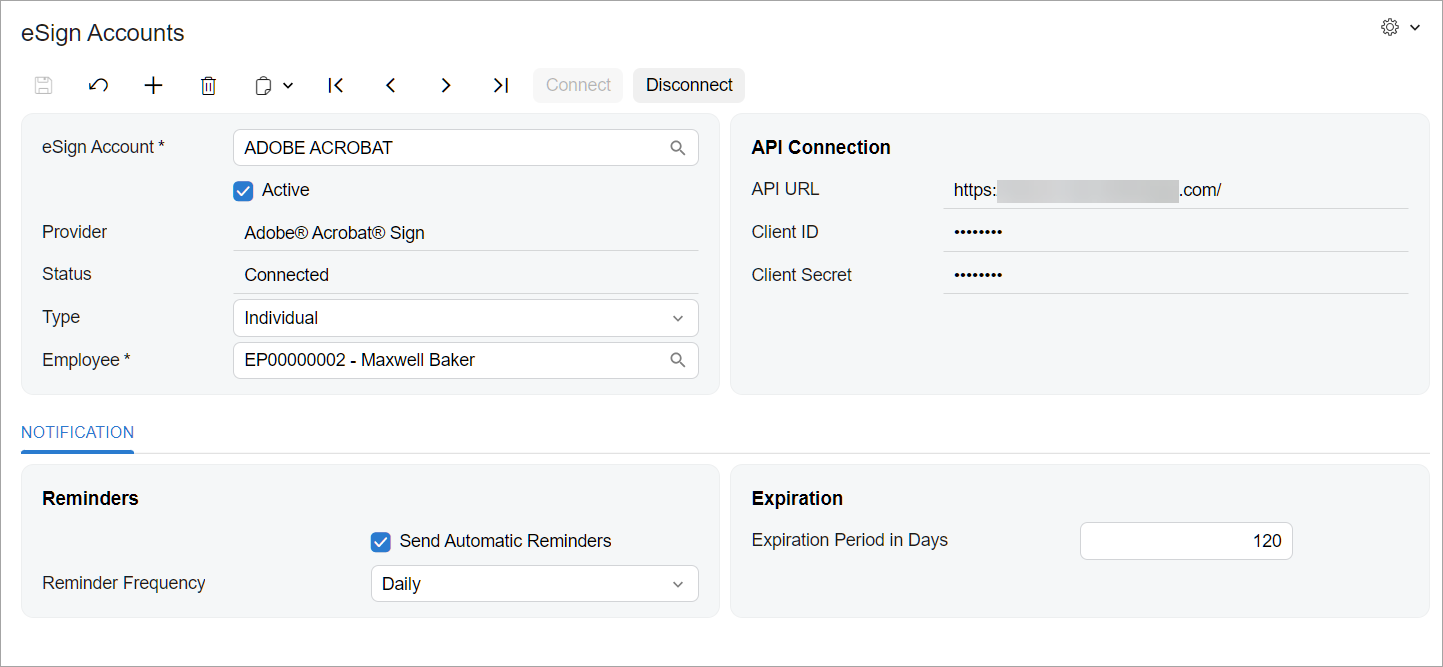The height and width of the screenshot is (667, 1443).
Task: Click the Client ID masked value
Action: tap(978, 233)
